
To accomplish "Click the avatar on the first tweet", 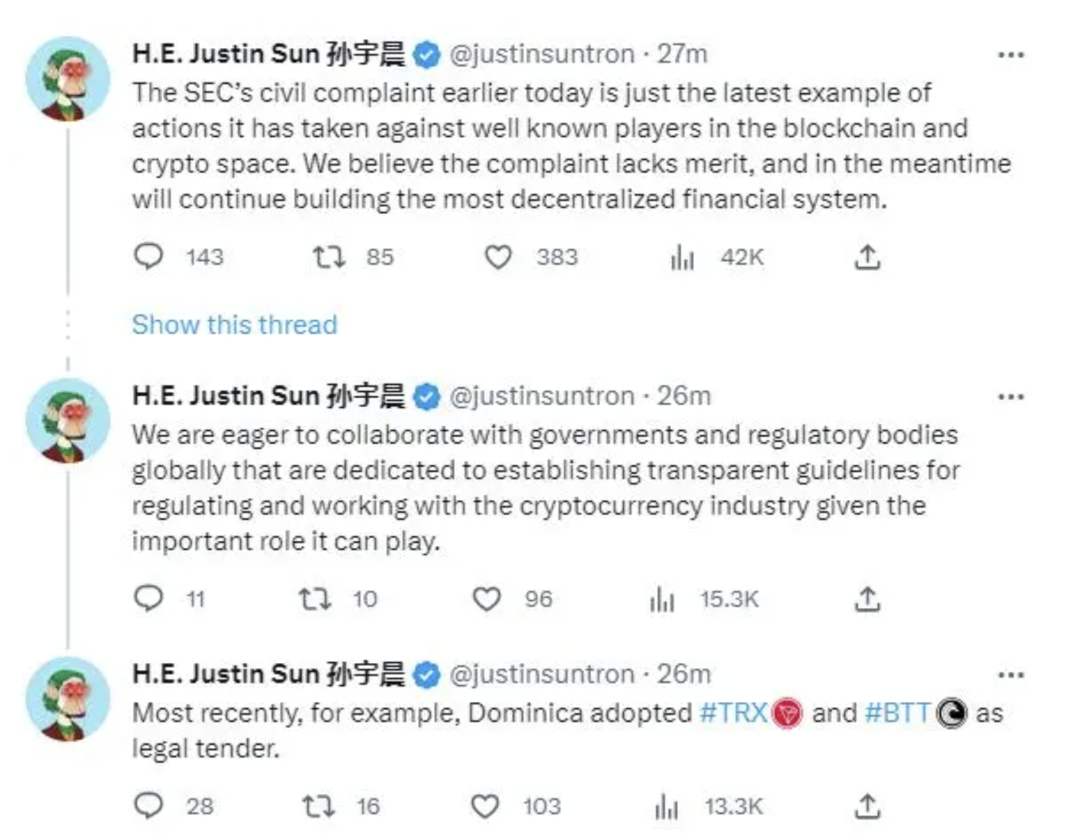I will click(67, 80).
